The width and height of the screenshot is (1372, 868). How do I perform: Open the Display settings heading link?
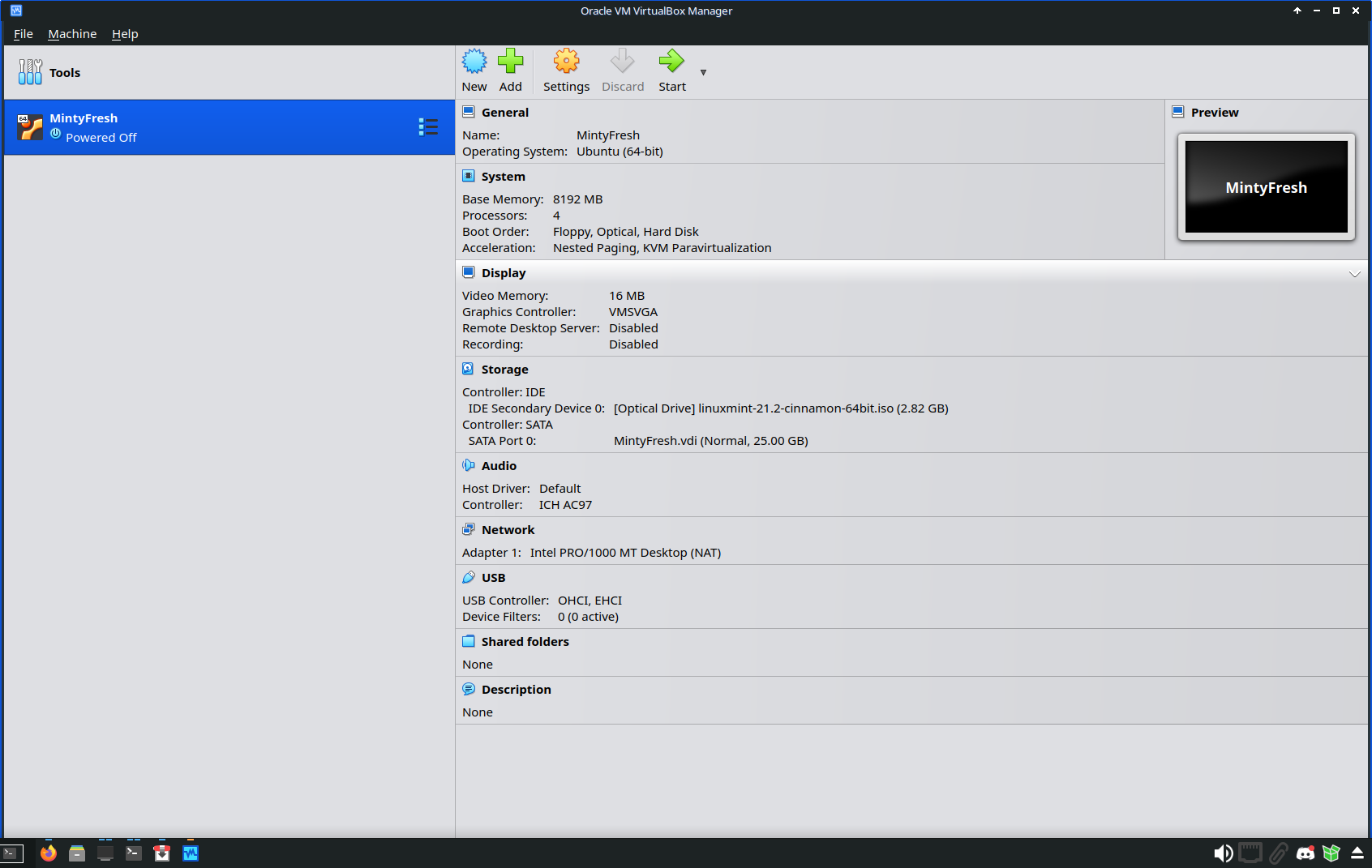(504, 273)
